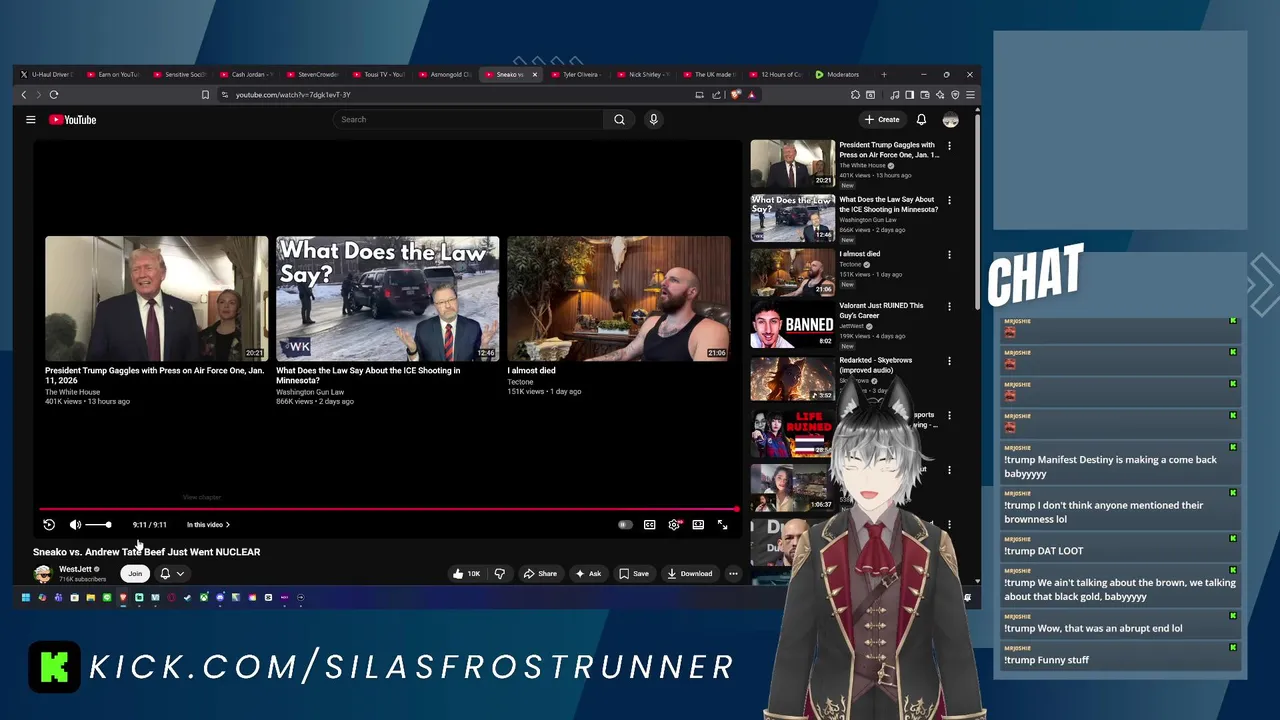Mute the video with the speaker icon
This screenshot has height=720, width=1280.
(x=75, y=525)
